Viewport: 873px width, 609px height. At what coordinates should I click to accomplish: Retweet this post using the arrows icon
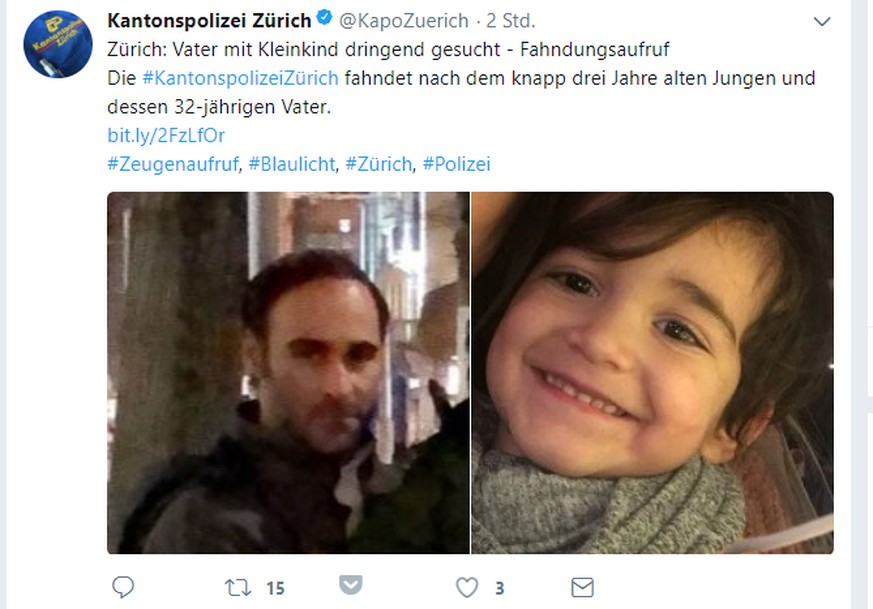pos(238,588)
